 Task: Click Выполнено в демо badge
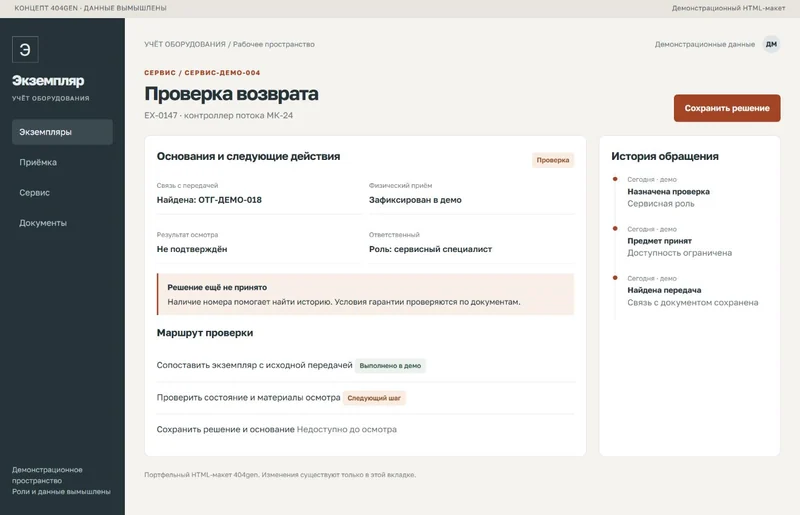390,366
